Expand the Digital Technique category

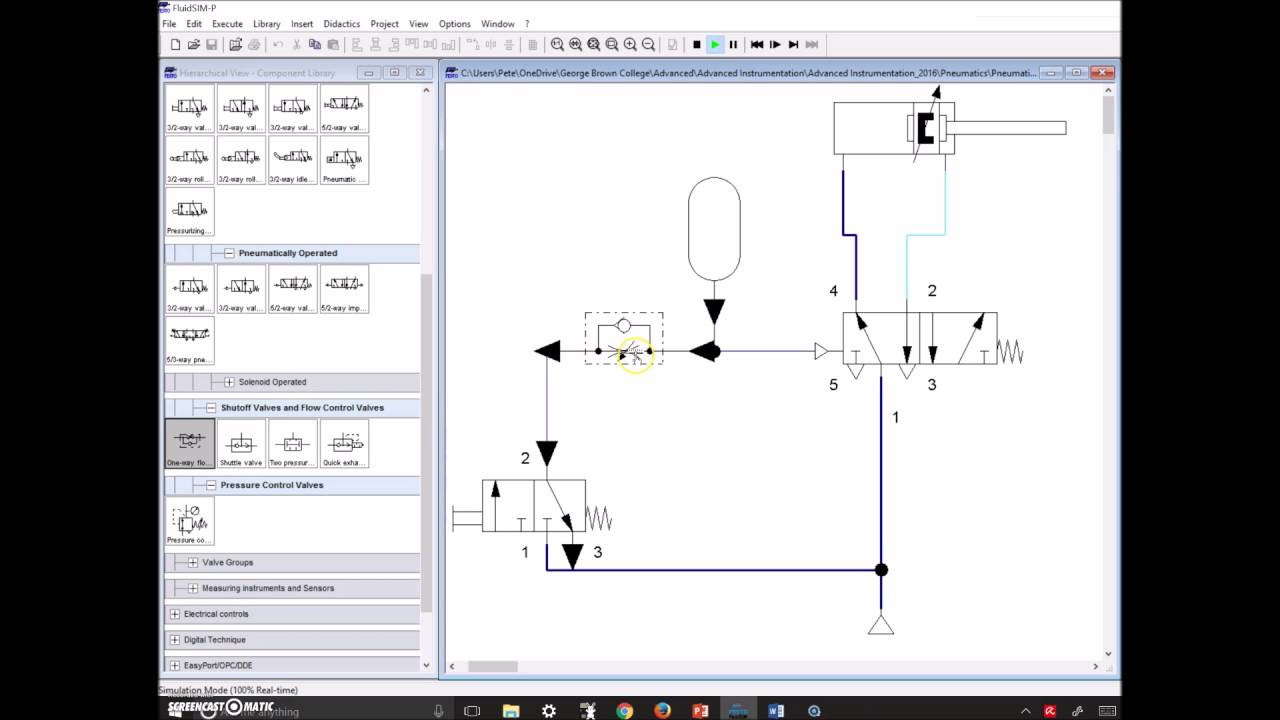coord(175,640)
